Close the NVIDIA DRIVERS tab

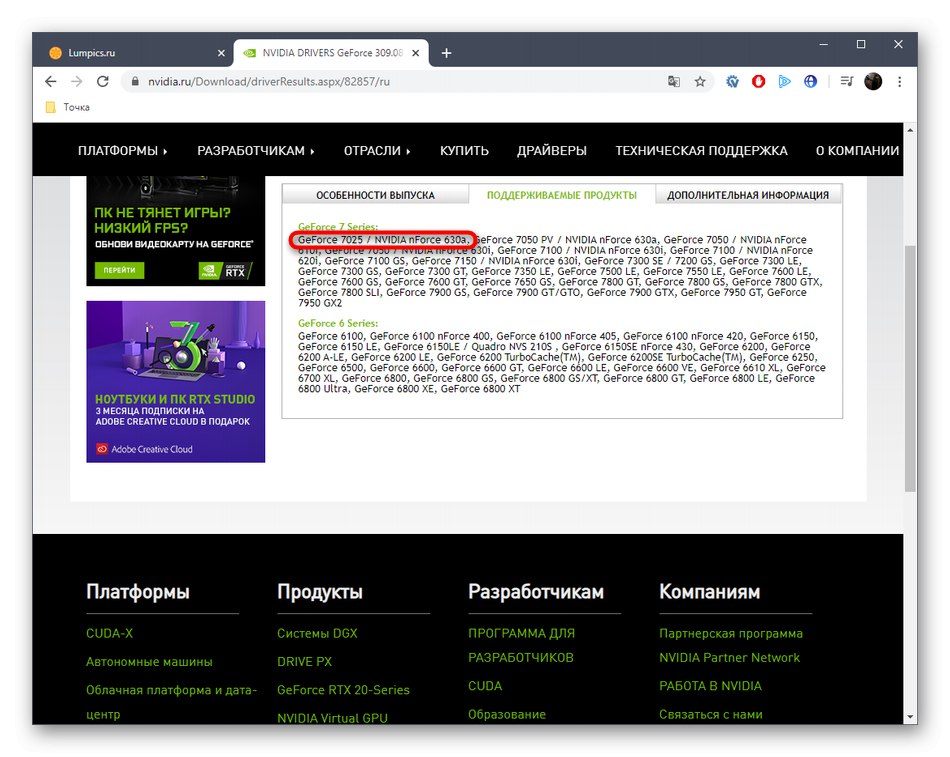416,53
